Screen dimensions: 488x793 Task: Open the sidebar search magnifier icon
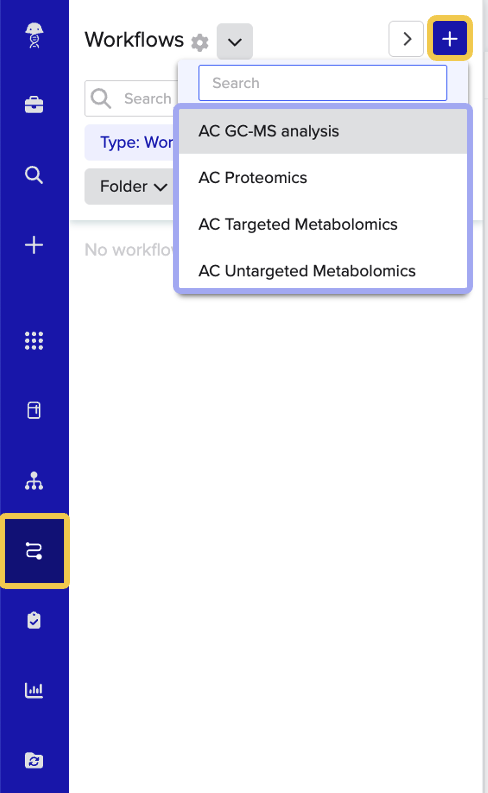pos(34,175)
